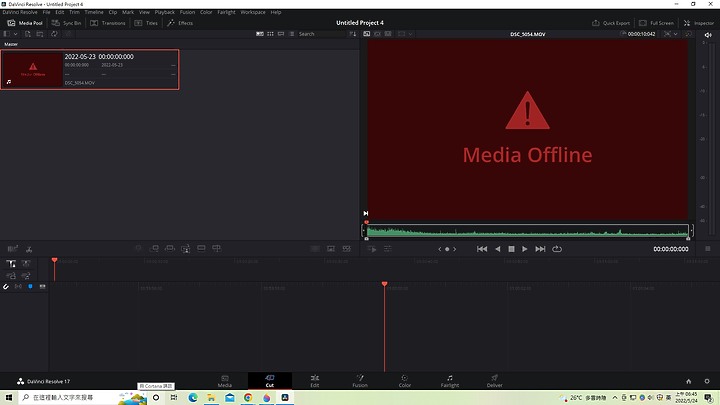Open the Fairlight menu
The width and height of the screenshot is (720, 405).
pos(226,12)
